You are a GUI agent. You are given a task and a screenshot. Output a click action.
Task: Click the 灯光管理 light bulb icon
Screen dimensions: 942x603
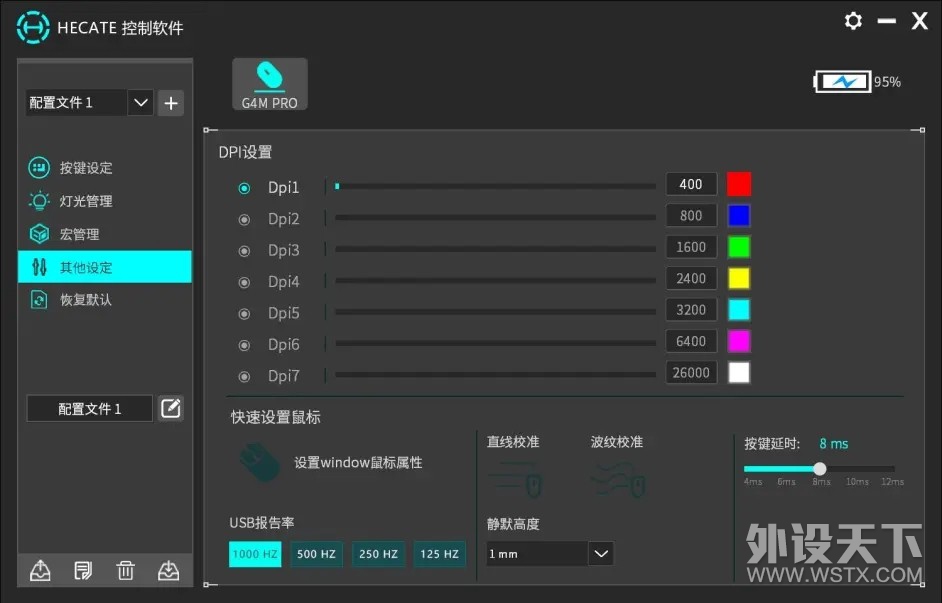click(x=39, y=201)
